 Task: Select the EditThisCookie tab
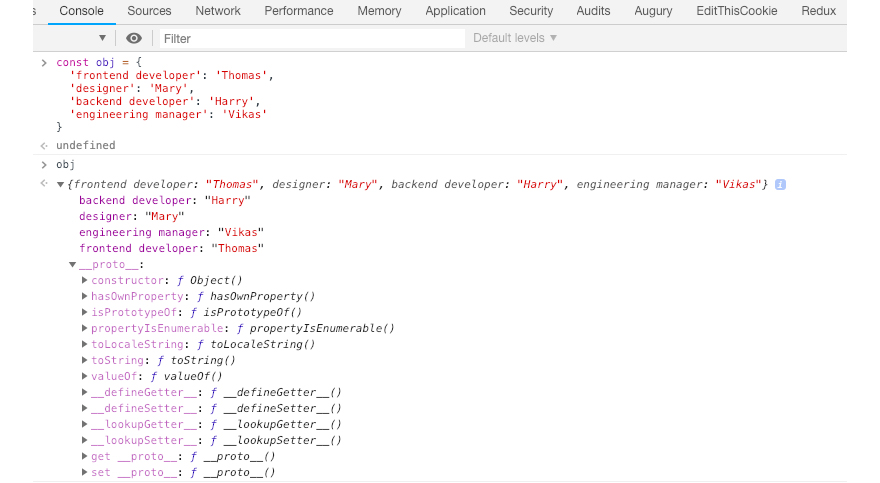point(737,11)
